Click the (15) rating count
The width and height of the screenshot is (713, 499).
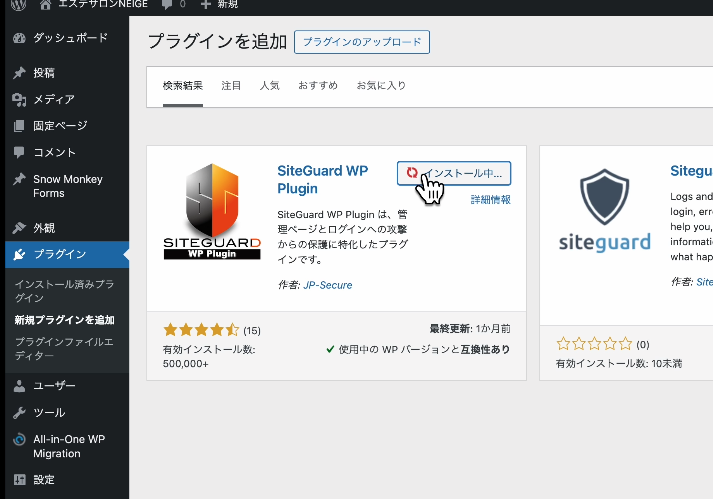252,331
